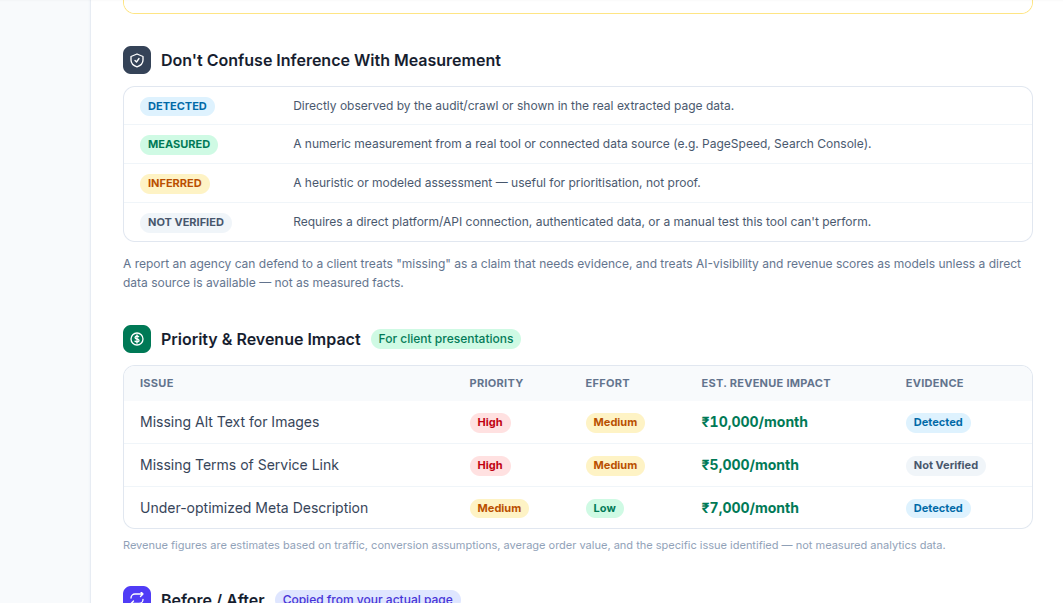Screen dimensions: 1063x603
Task: Click the ₹10,000/month revenue figure
Action: (755, 422)
